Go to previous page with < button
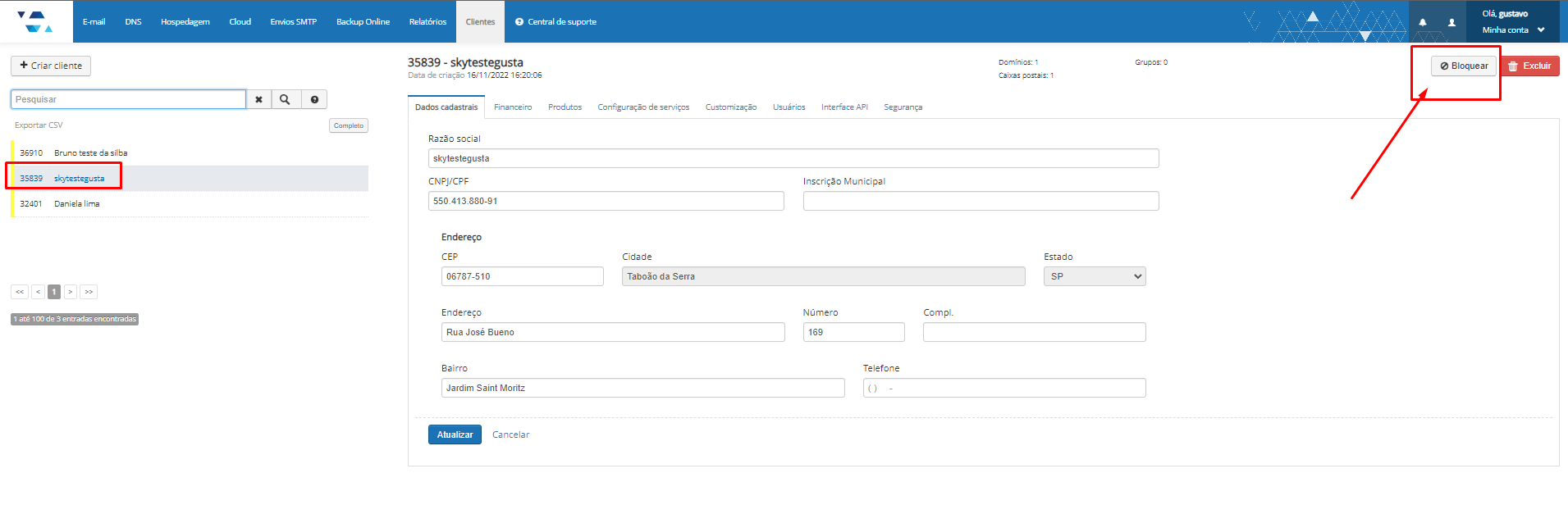 click(38, 292)
